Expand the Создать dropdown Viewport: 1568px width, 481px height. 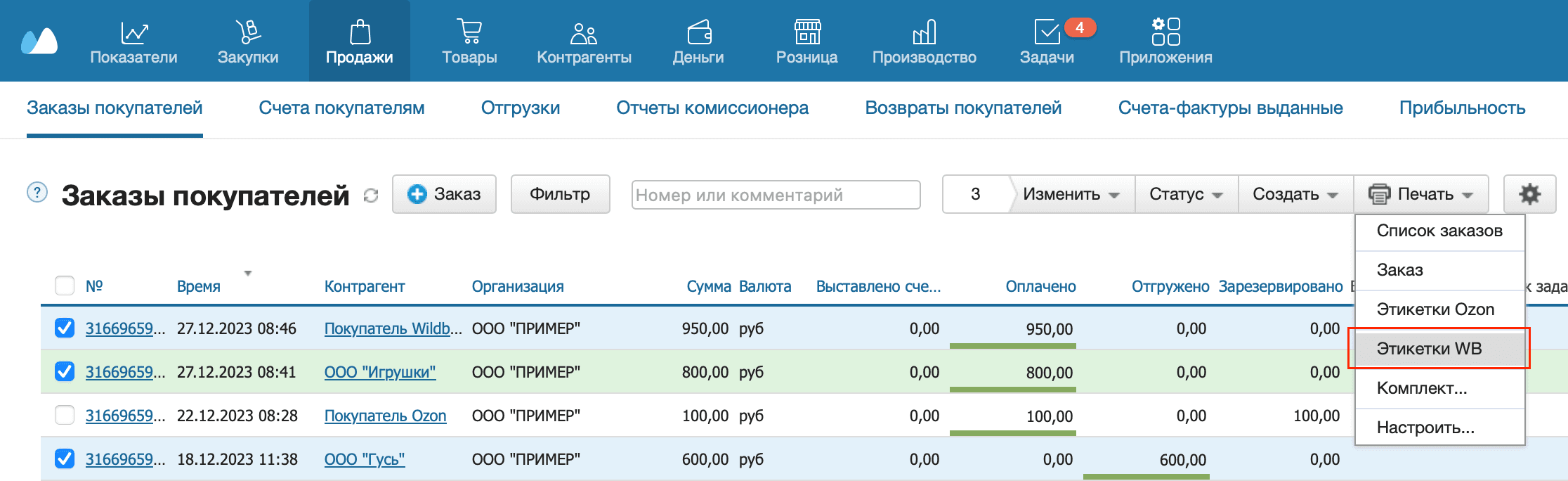click(1295, 194)
